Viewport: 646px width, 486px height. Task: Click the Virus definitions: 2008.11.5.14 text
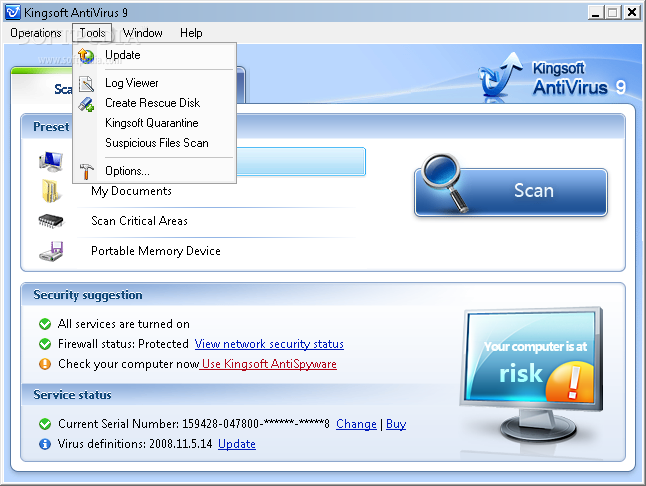click(x=135, y=444)
